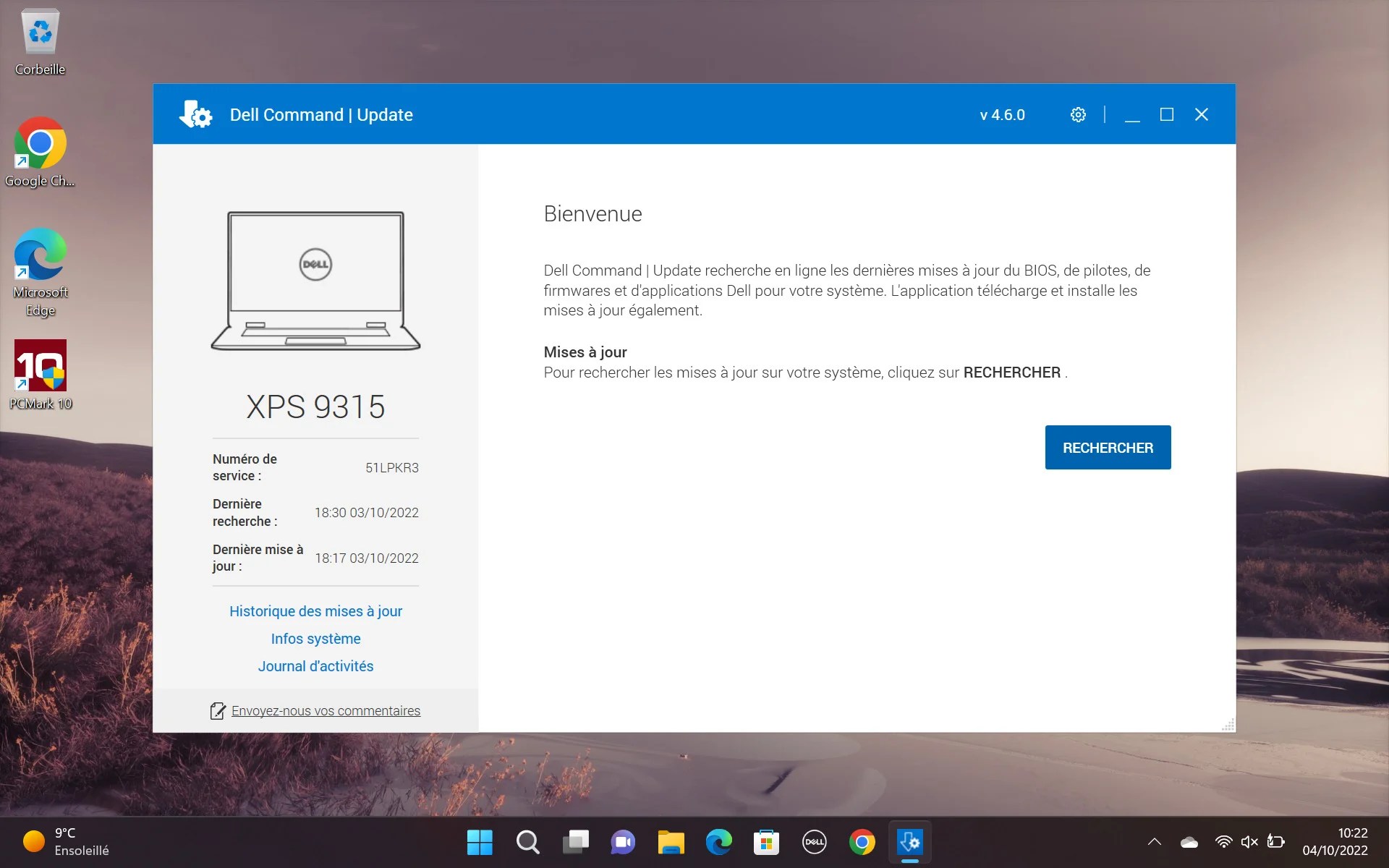The height and width of the screenshot is (868, 1389).
Task: Open Task View in taskbar
Action: point(575,842)
